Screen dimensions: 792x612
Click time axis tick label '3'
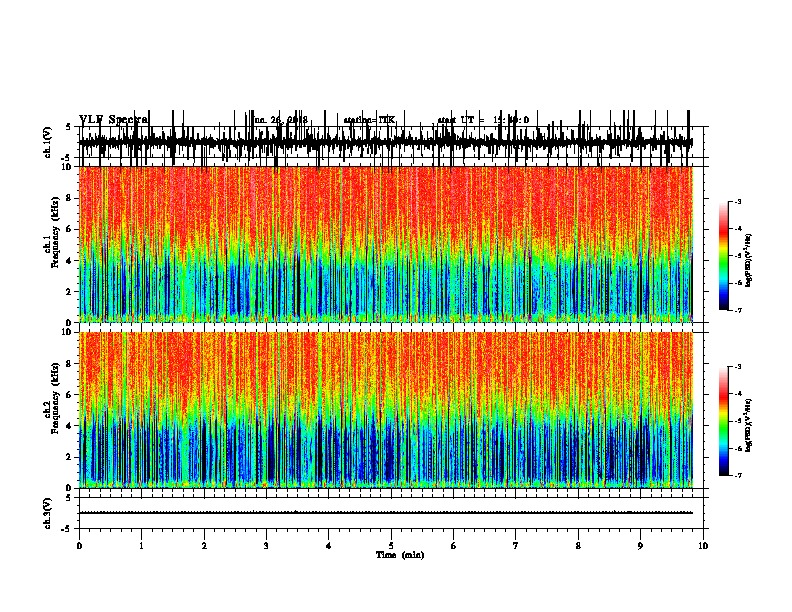coord(266,546)
